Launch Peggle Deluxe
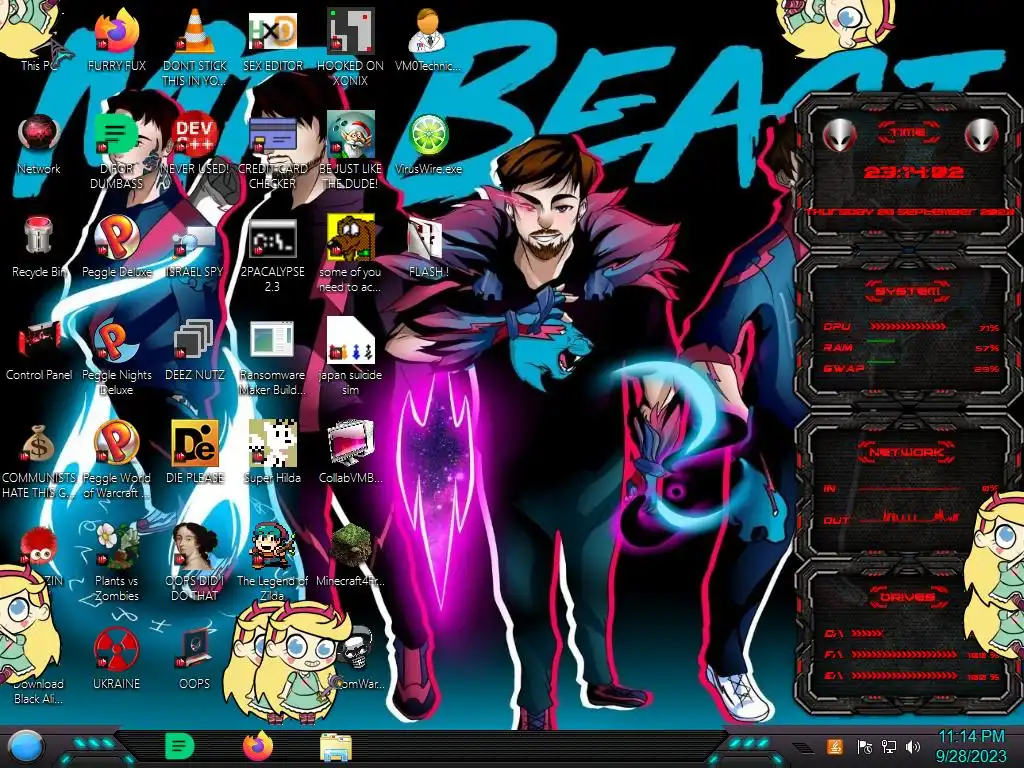The width and height of the screenshot is (1024, 768). coord(116,247)
